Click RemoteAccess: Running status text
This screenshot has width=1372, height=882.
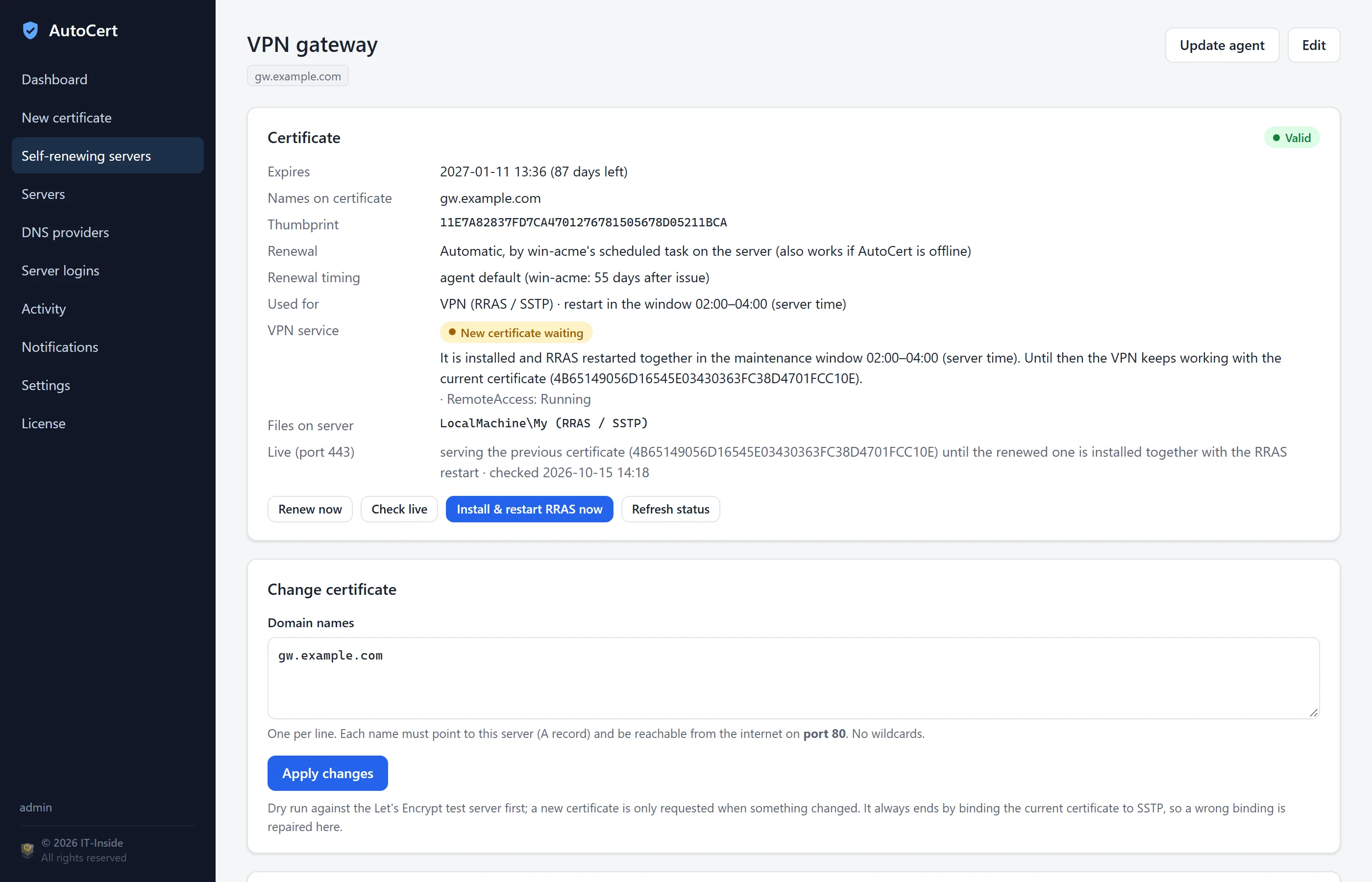point(519,399)
